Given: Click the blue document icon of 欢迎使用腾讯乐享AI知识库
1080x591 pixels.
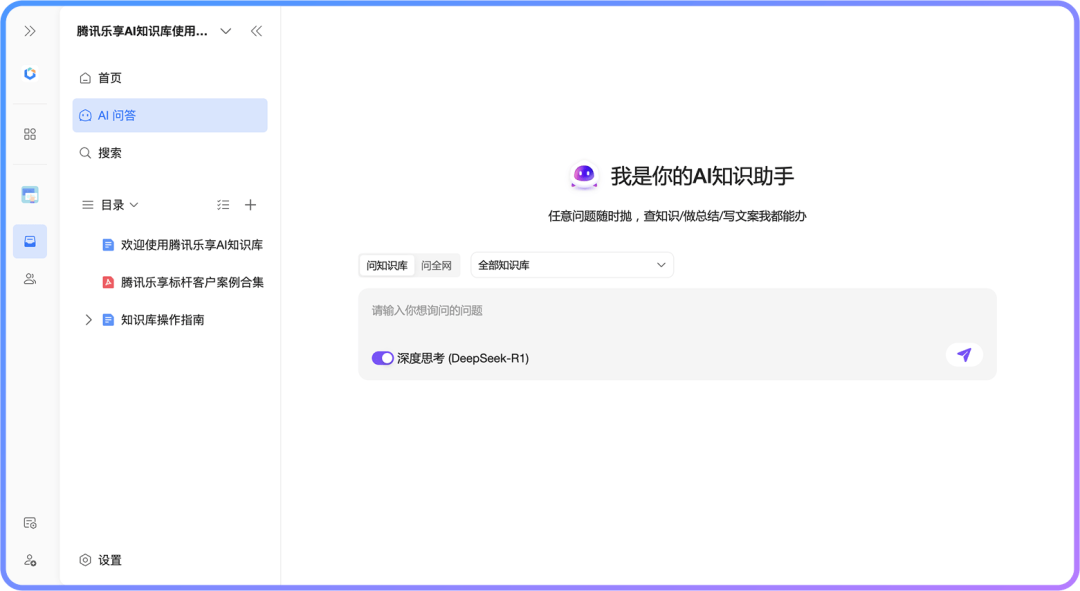Looking at the screenshot, I should (x=108, y=245).
